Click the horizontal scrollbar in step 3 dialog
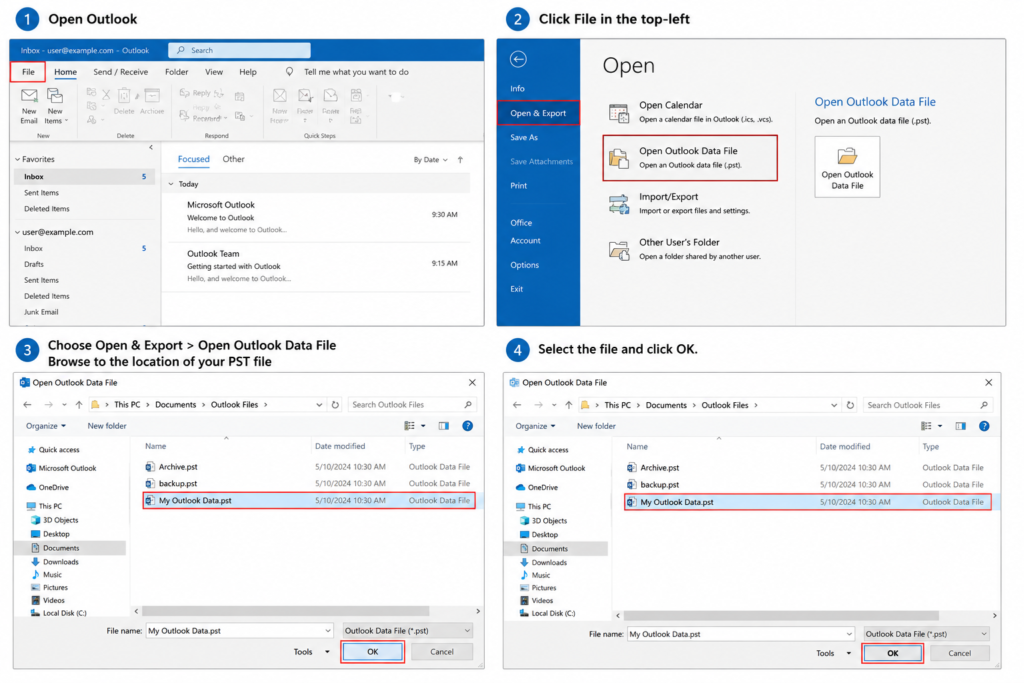Image resolution: width=1024 pixels, height=683 pixels. 285,611
